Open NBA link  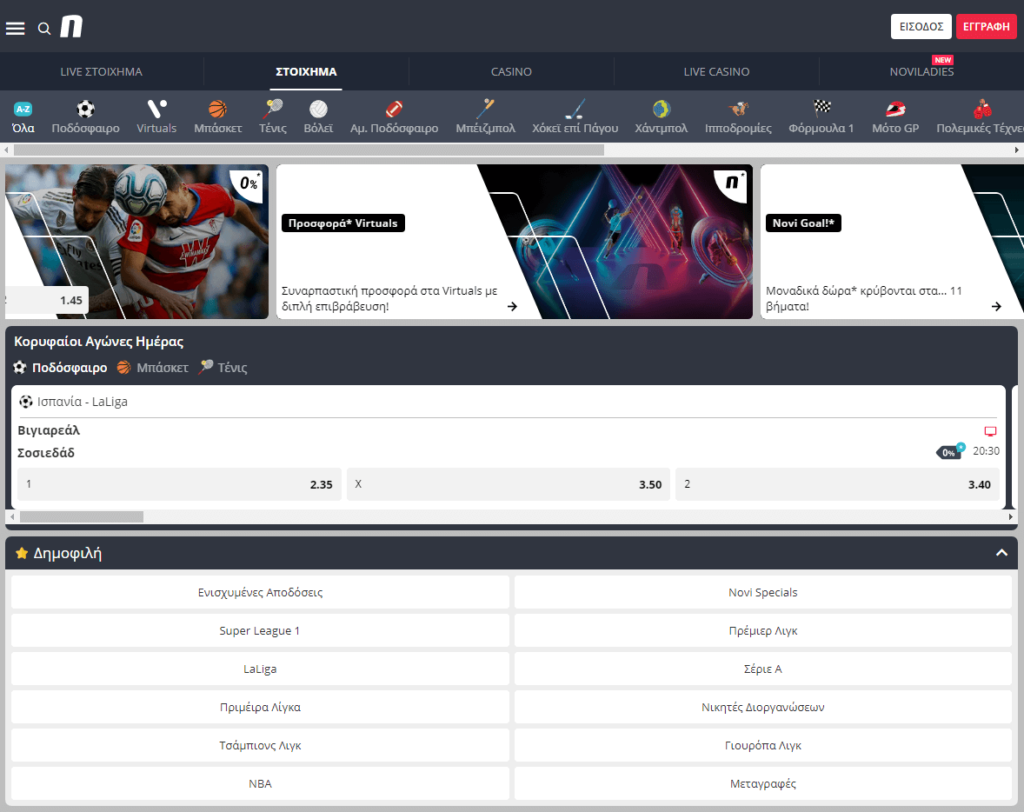tap(260, 784)
